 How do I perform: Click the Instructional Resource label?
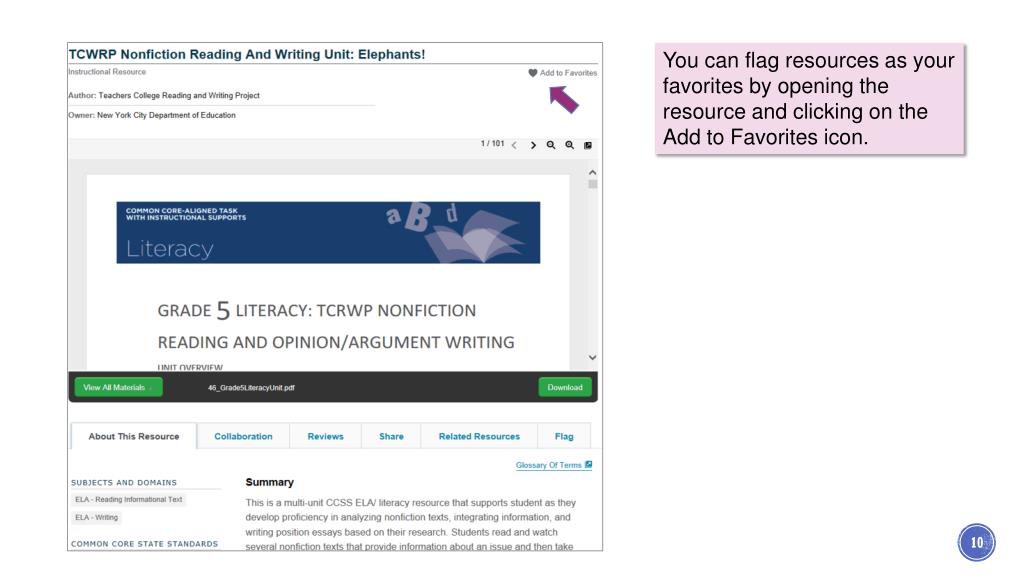tap(107, 72)
